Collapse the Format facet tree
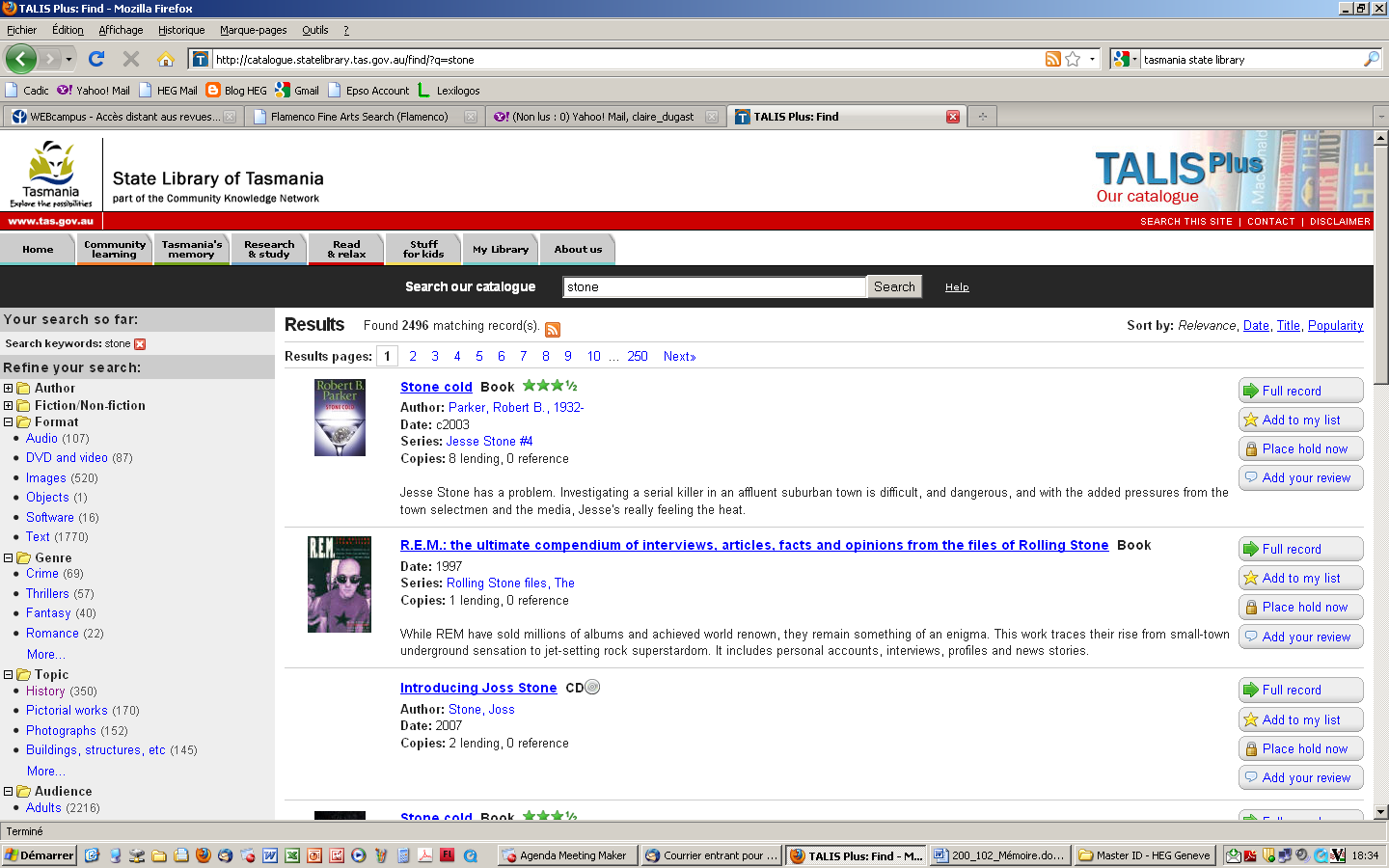The height and width of the screenshot is (868, 1389). pos(9,422)
